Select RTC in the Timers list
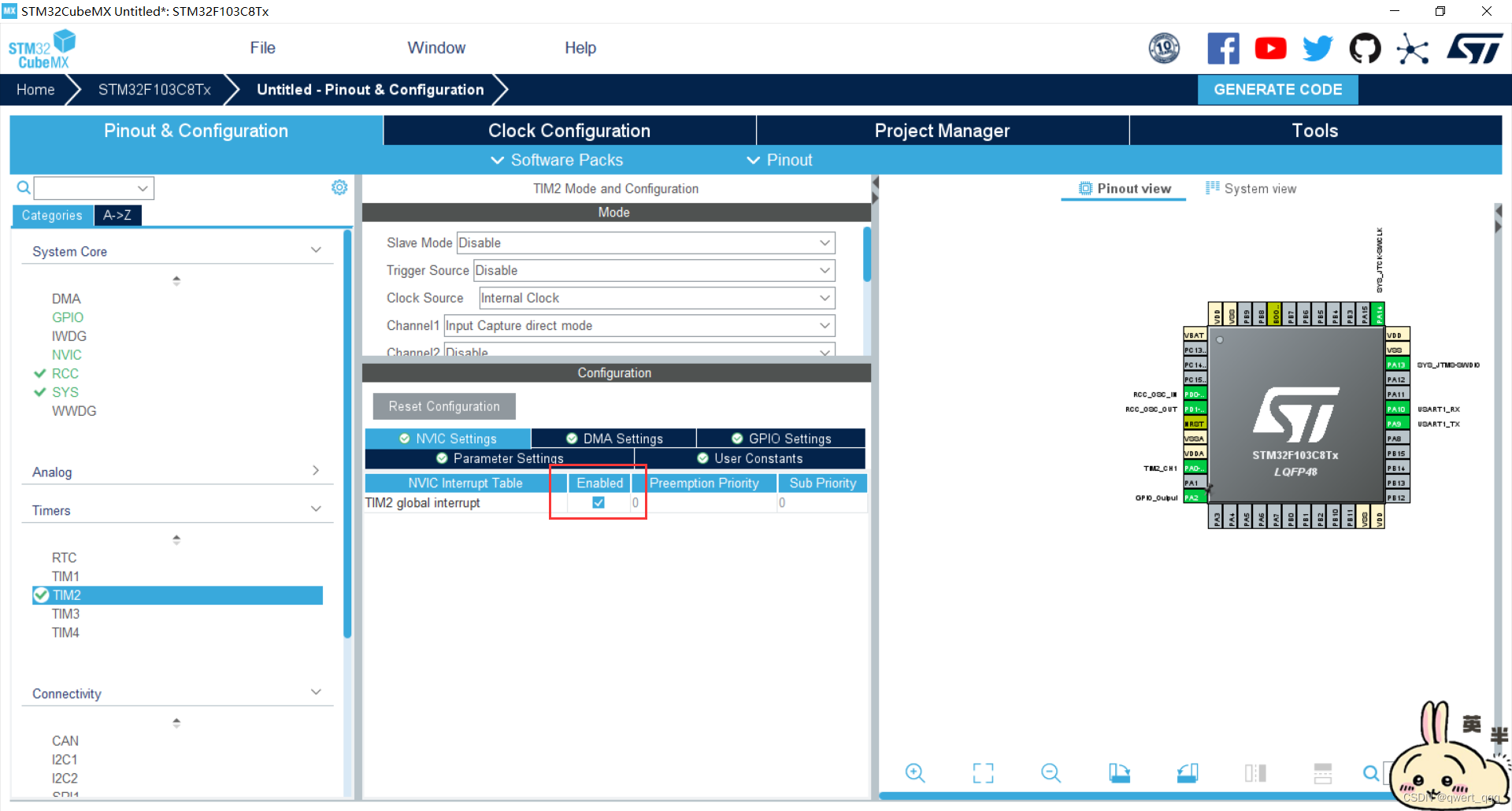1512x811 pixels. (x=65, y=557)
